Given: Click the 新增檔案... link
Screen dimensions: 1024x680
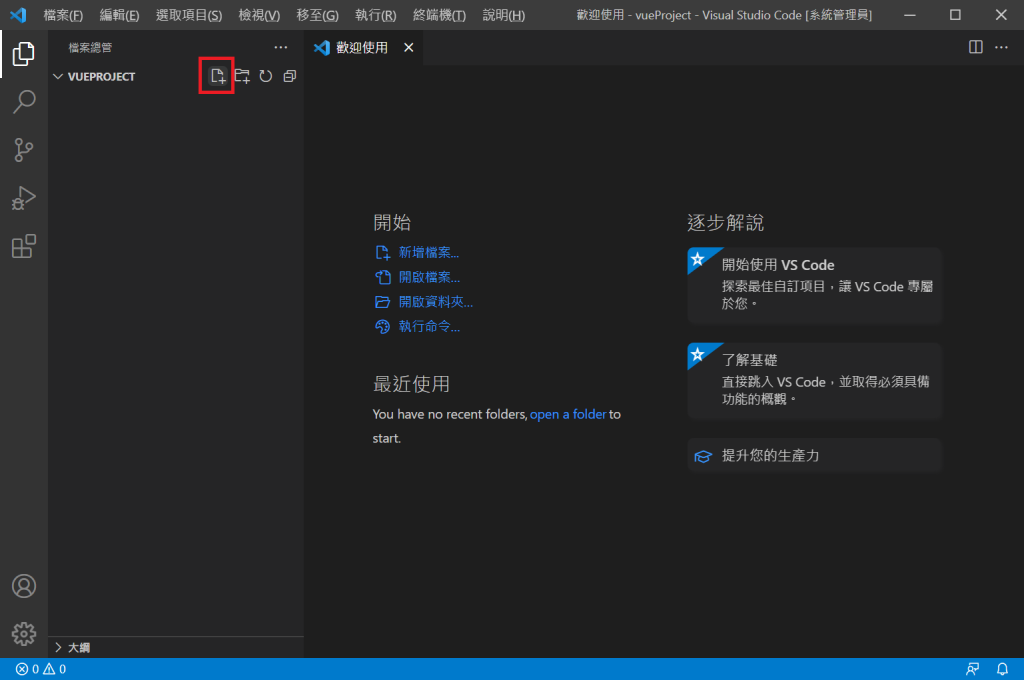Looking at the screenshot, I should [x=428, y=252].
